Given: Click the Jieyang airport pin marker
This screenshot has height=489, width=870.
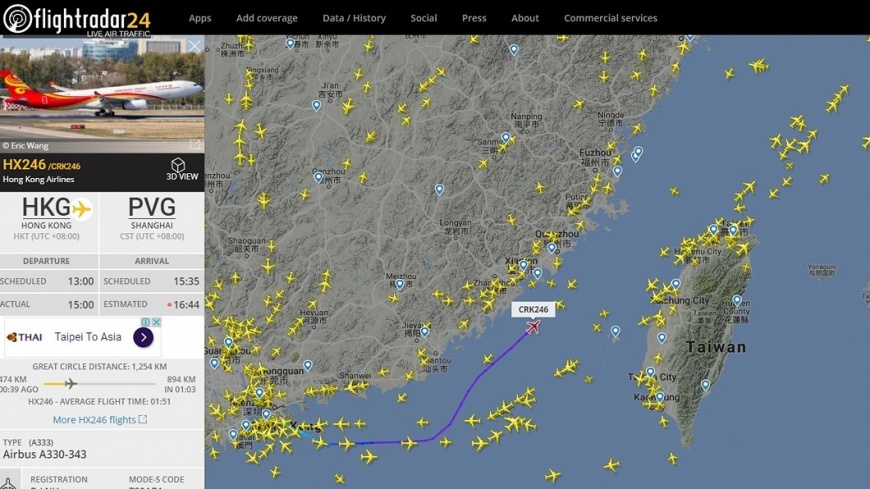Looking at the screenshot, I should click(x=424, y=332).
